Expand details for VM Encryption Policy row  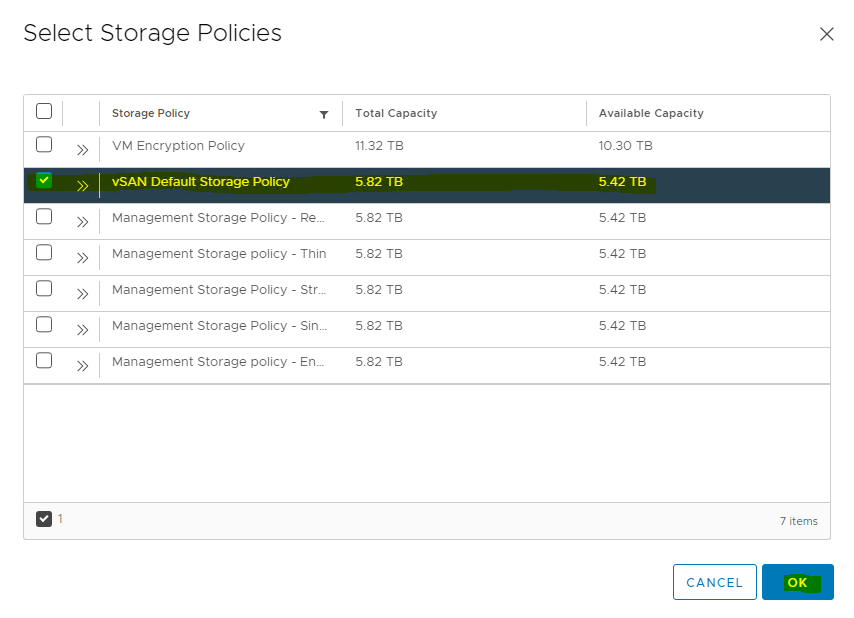click(82, 150)
